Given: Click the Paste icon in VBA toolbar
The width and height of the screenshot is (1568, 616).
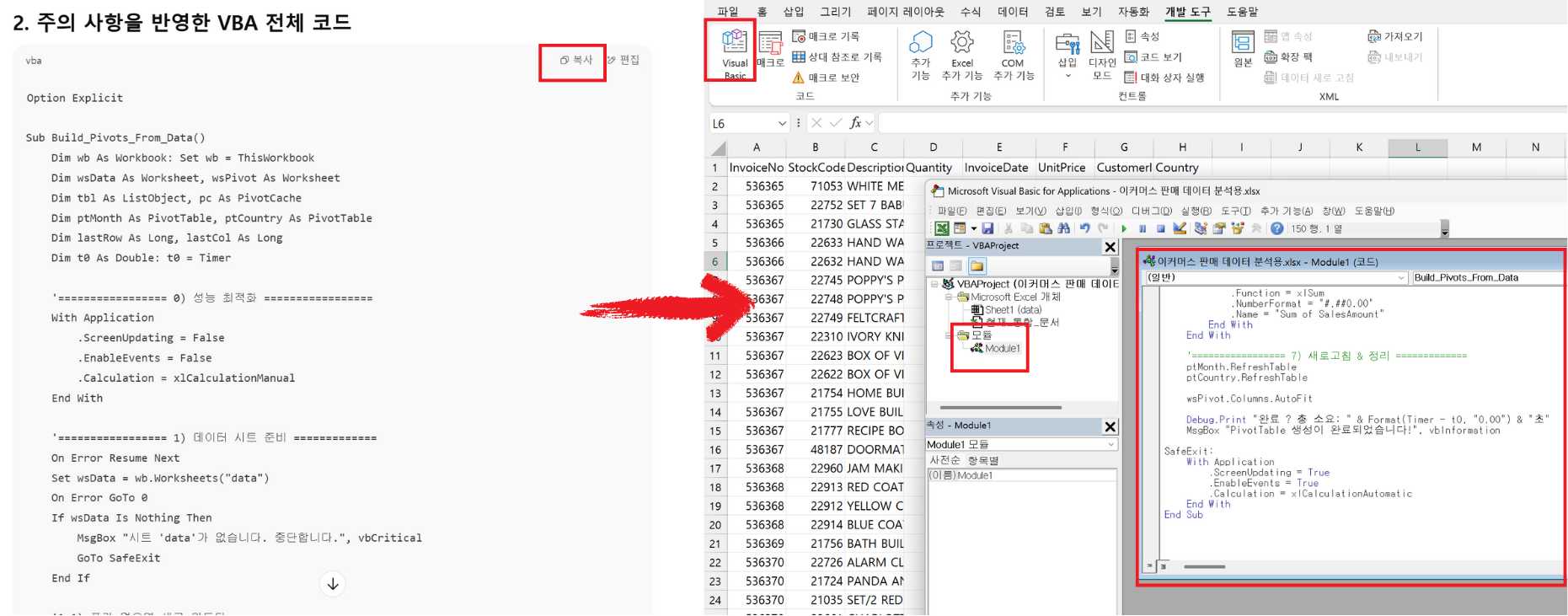Looking at the screenshot, I should [x=1045, y=228].
